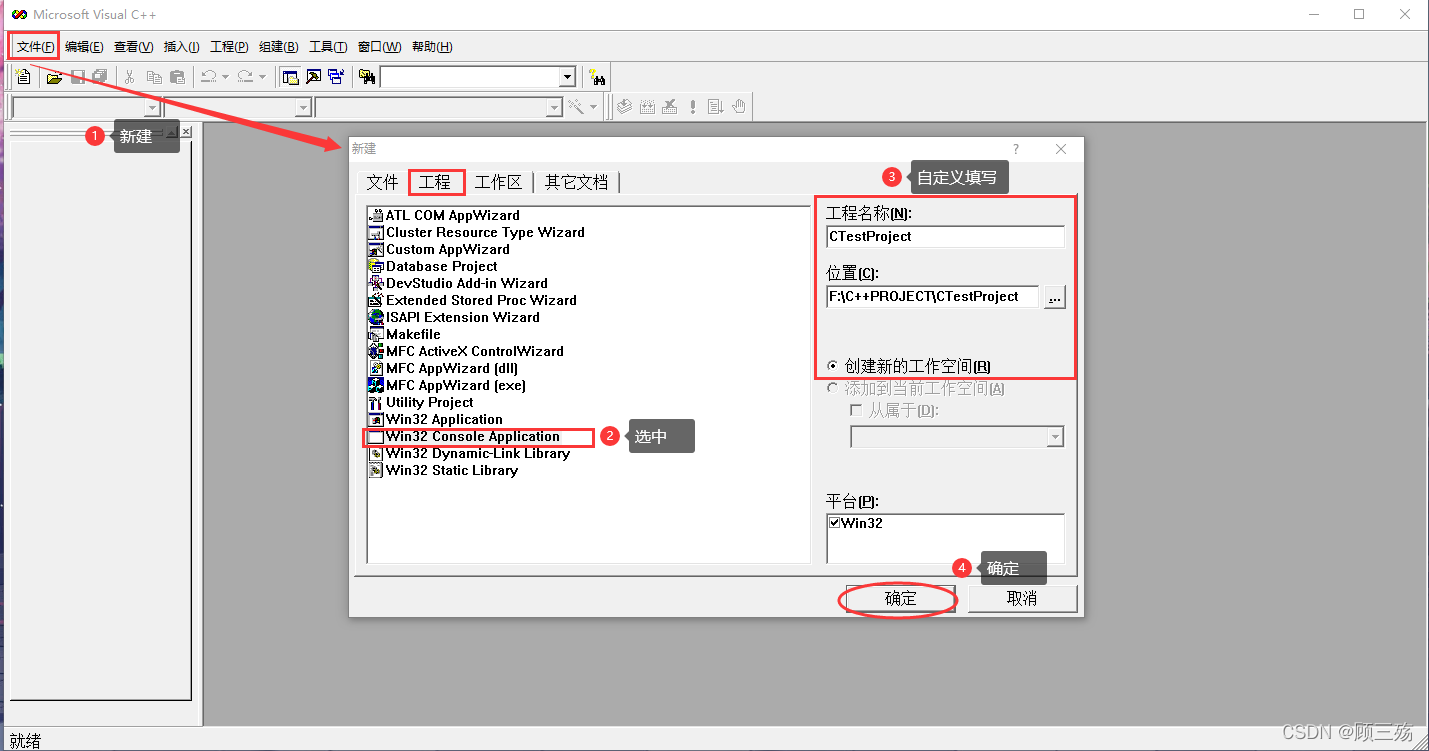Screen dimensions: 1429x751
Task: Switch to the 工作区 tab
Action: click(x=498, y=182)
